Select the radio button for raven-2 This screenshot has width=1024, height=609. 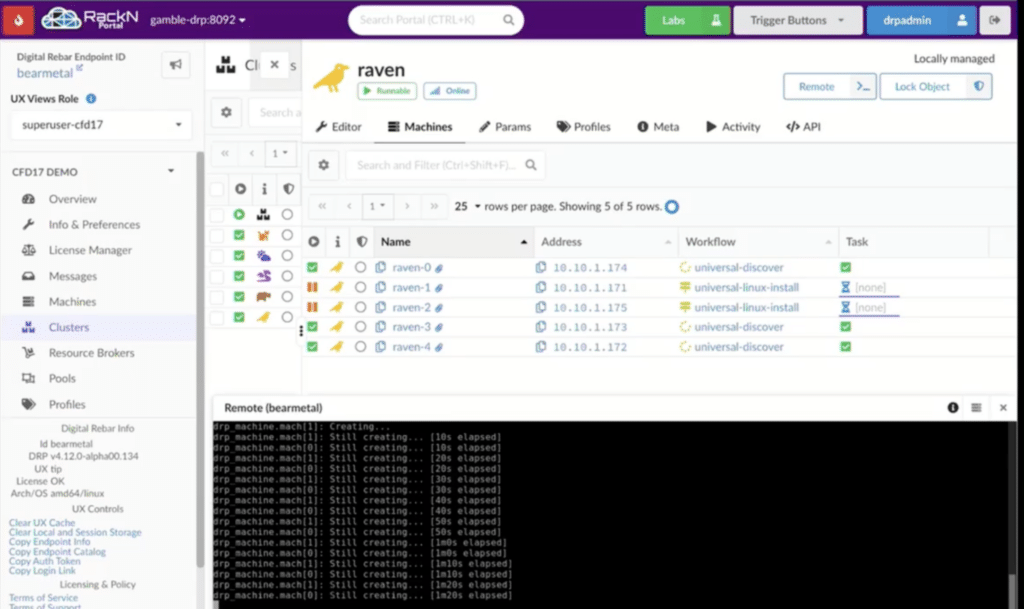(360, 307)
